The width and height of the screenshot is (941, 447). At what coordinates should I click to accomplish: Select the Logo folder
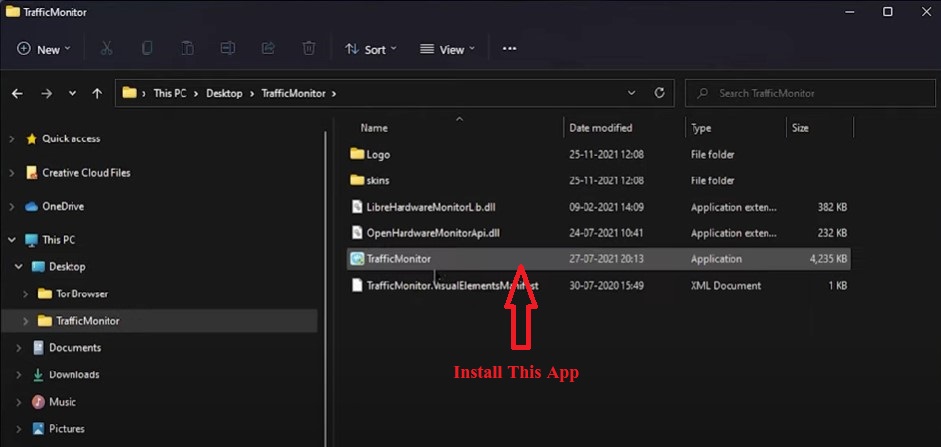(x=370, y=154)
